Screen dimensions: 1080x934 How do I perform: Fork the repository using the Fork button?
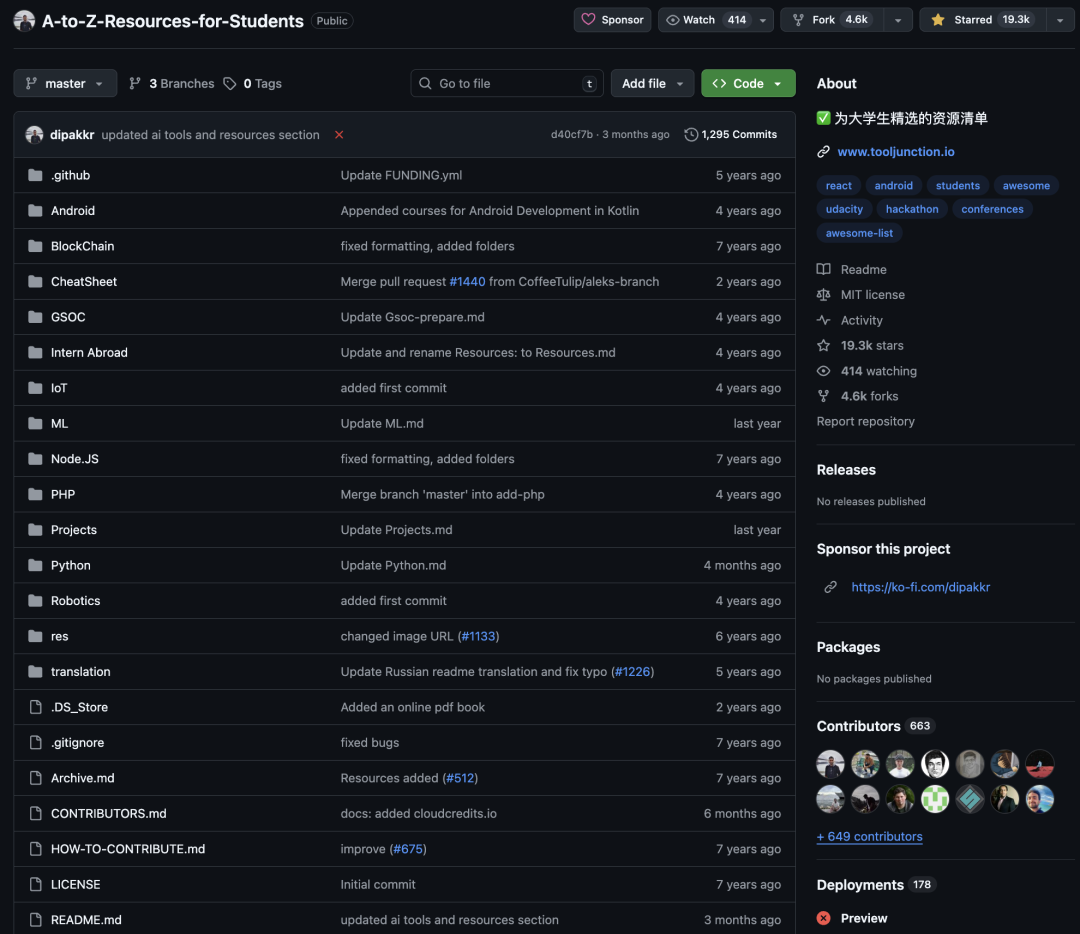coord(833,20)
